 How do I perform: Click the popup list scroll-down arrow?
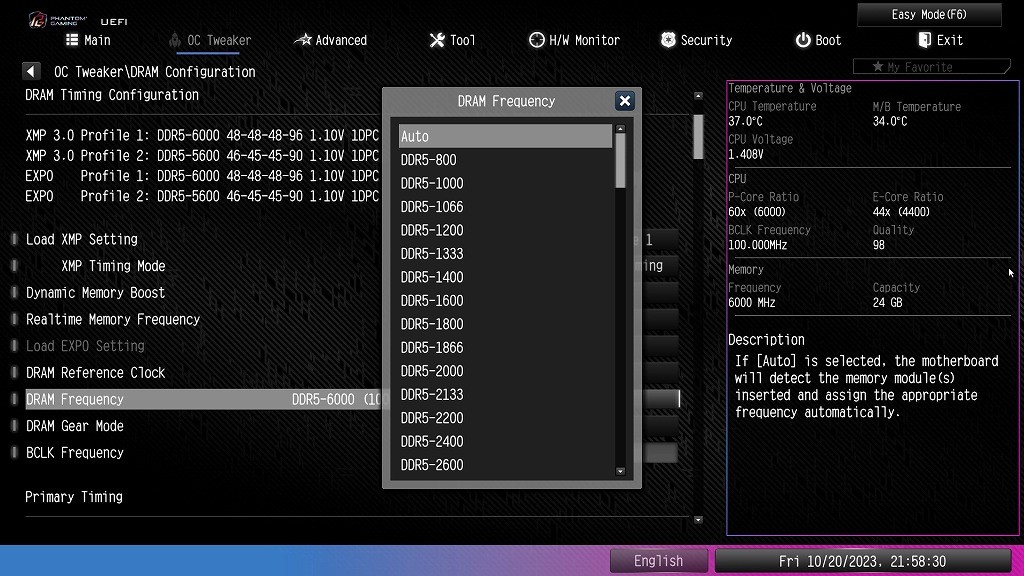click(x=620, y=471)
